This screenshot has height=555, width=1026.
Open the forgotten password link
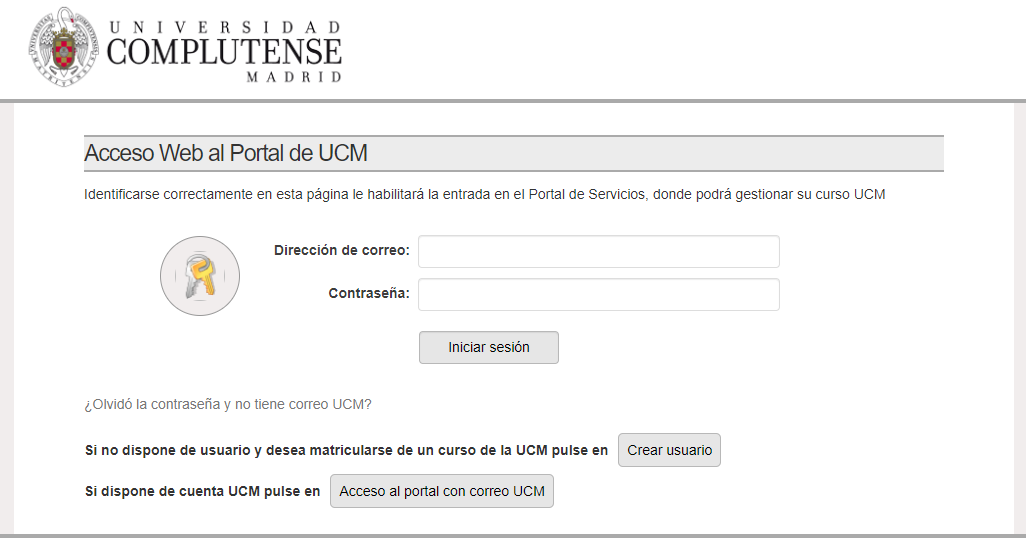228,405
